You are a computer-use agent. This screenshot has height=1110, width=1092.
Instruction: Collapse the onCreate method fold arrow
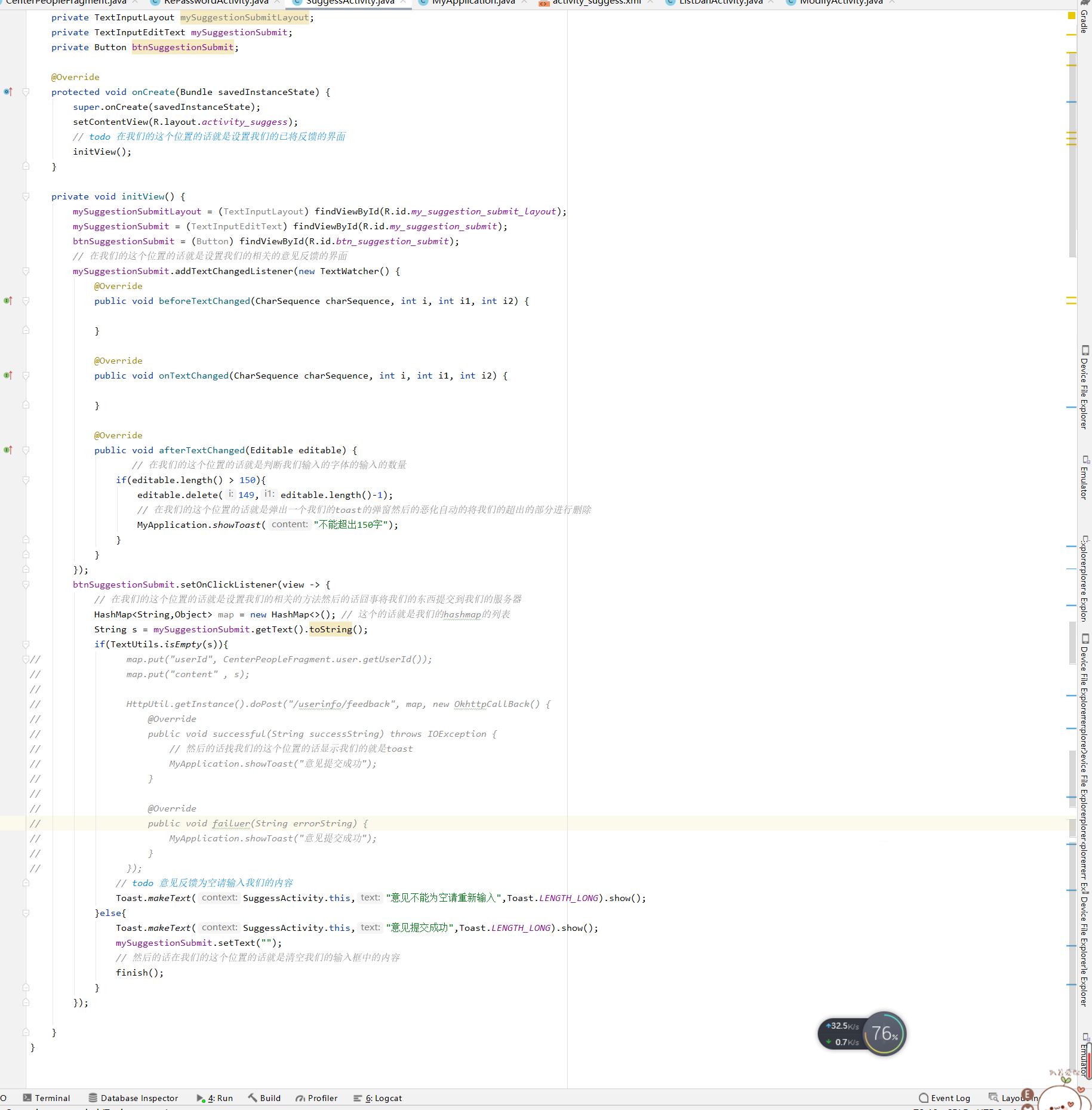point(26,91)
